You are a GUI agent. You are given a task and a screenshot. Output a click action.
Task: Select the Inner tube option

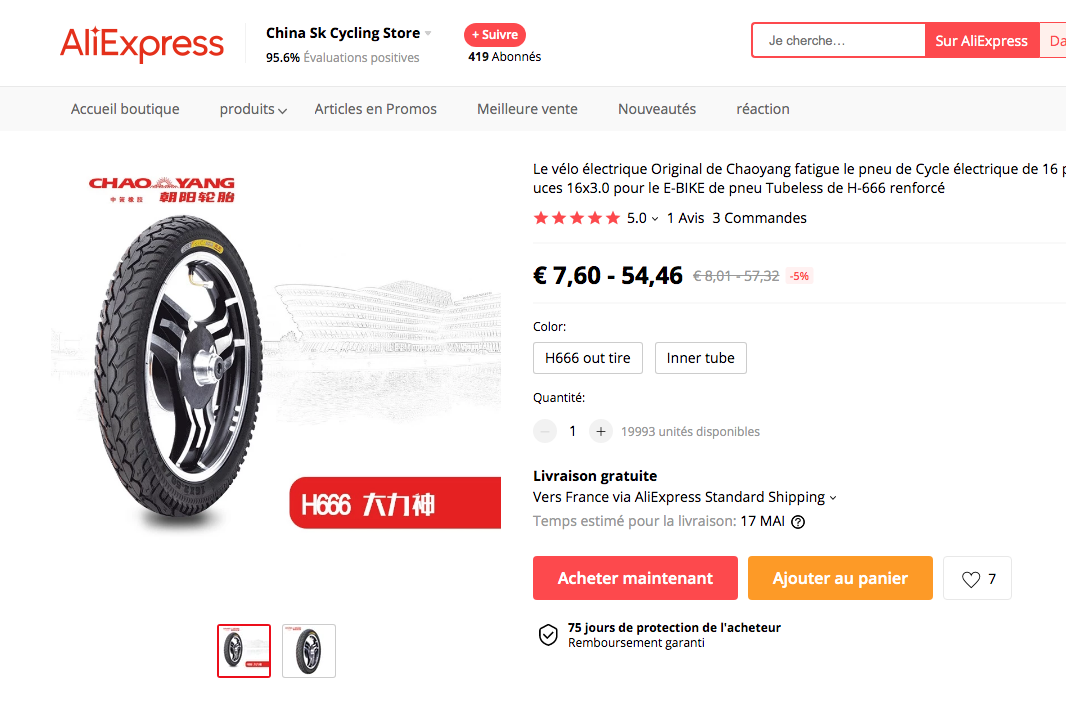(x=700, y=358)
